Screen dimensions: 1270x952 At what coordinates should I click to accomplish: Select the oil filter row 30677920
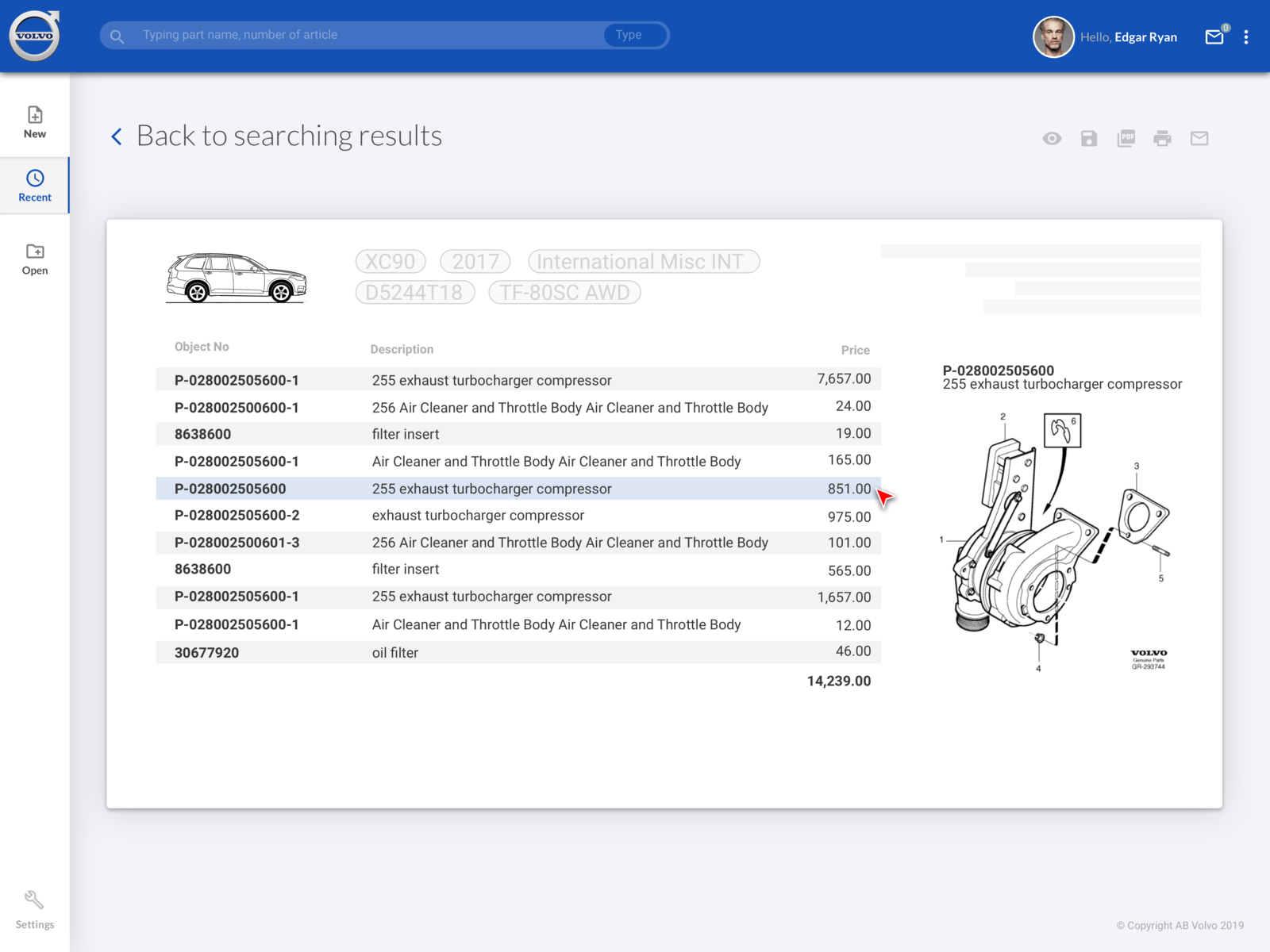click(x=518, y=652)
